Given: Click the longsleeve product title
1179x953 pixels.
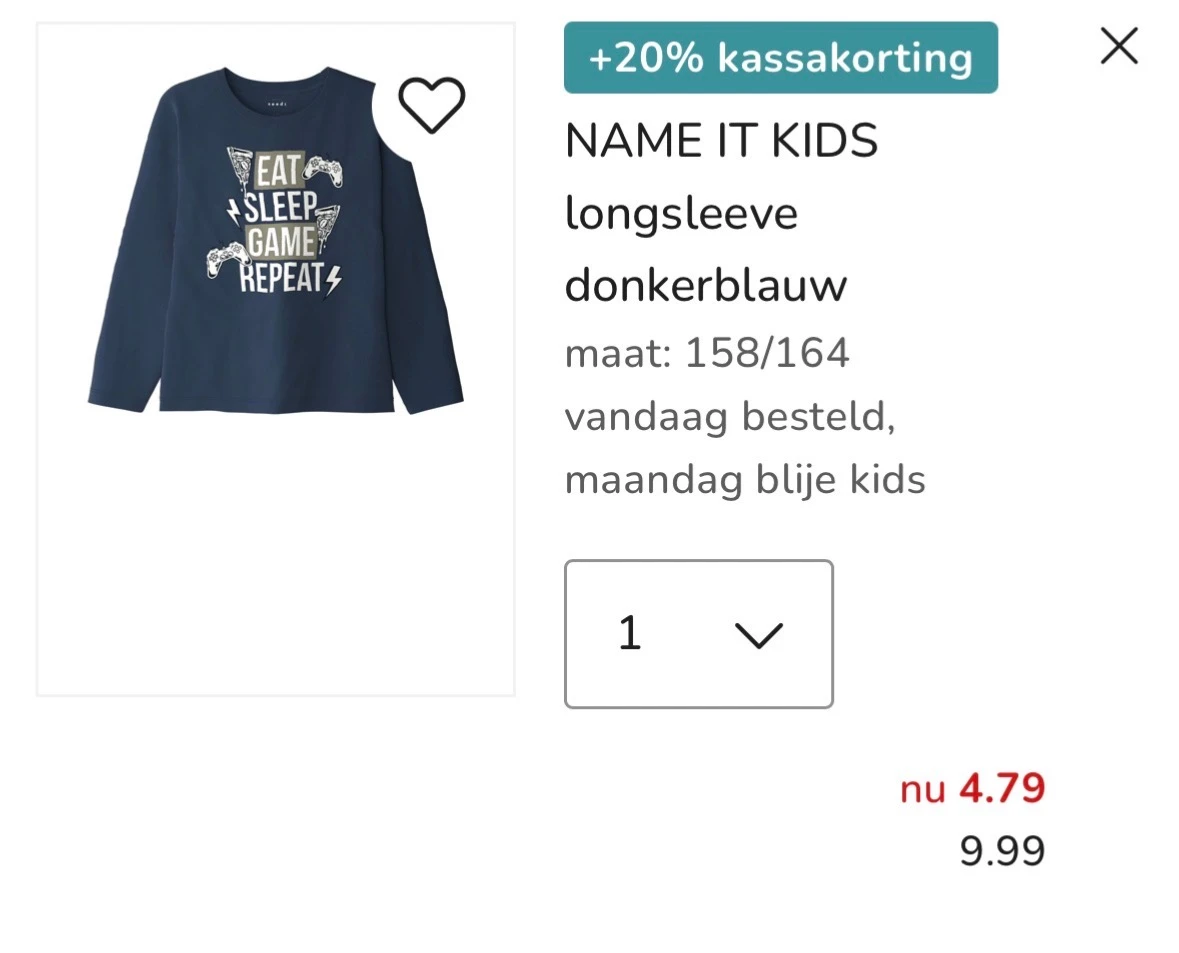Looking at the screenshot, I should click(681, 213).
